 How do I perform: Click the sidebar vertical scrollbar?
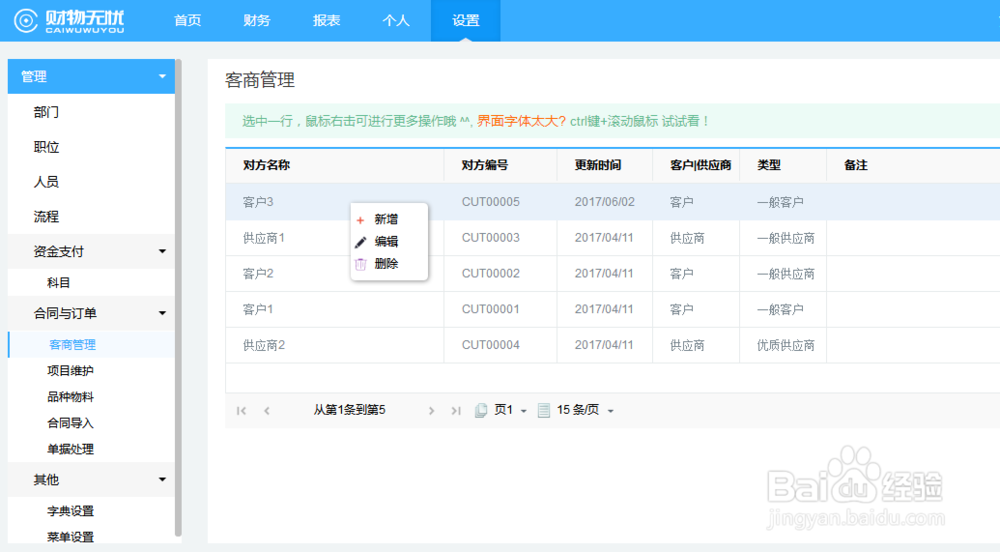point(179,298)
